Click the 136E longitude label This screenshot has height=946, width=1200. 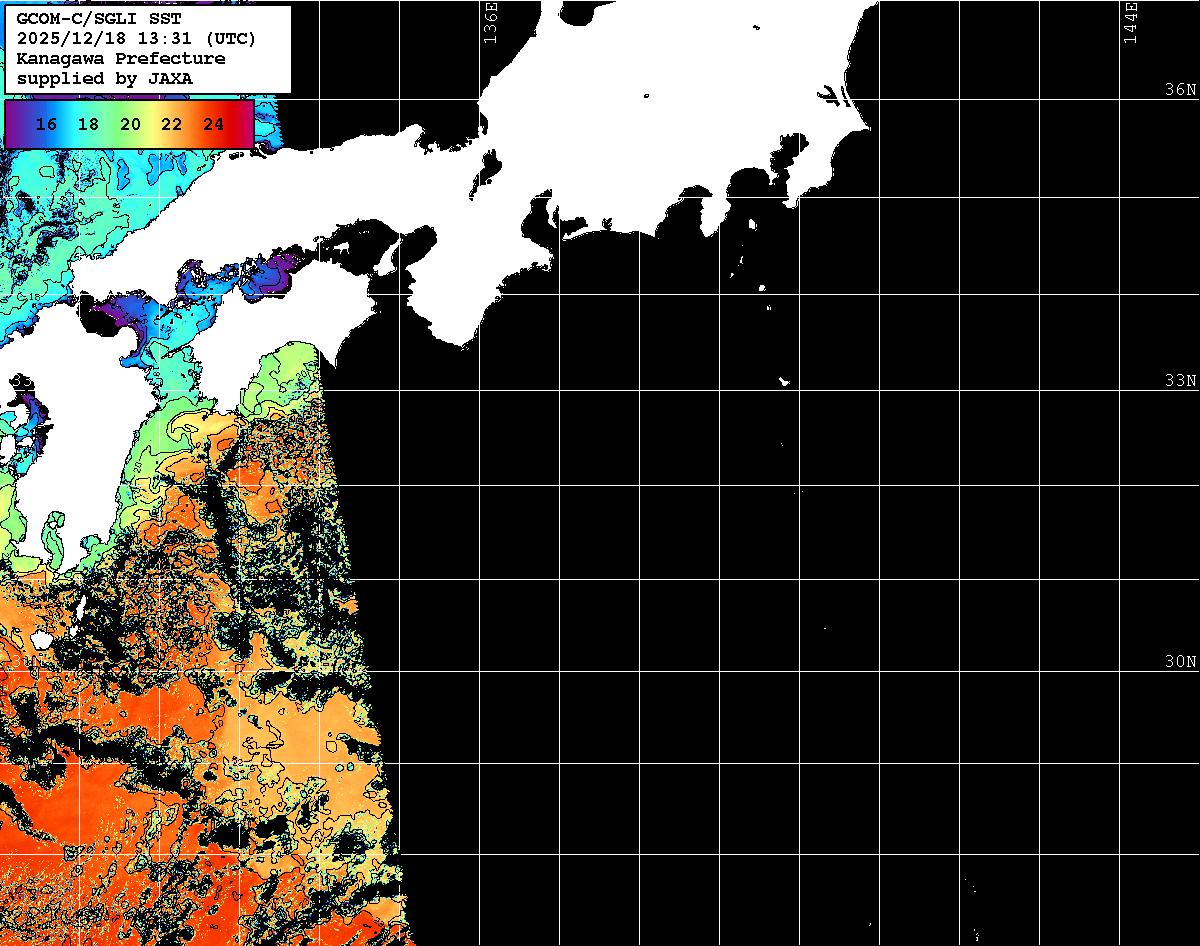point(490,22)
